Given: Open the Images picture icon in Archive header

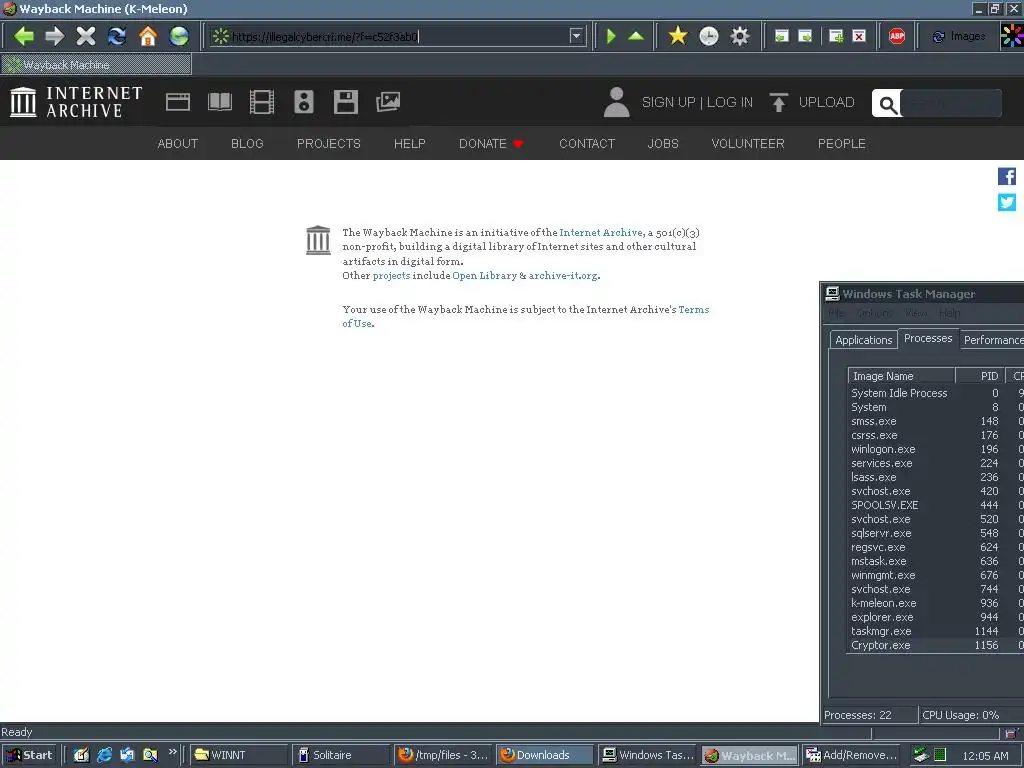Looking at the screenshot, I should point(388,102).
